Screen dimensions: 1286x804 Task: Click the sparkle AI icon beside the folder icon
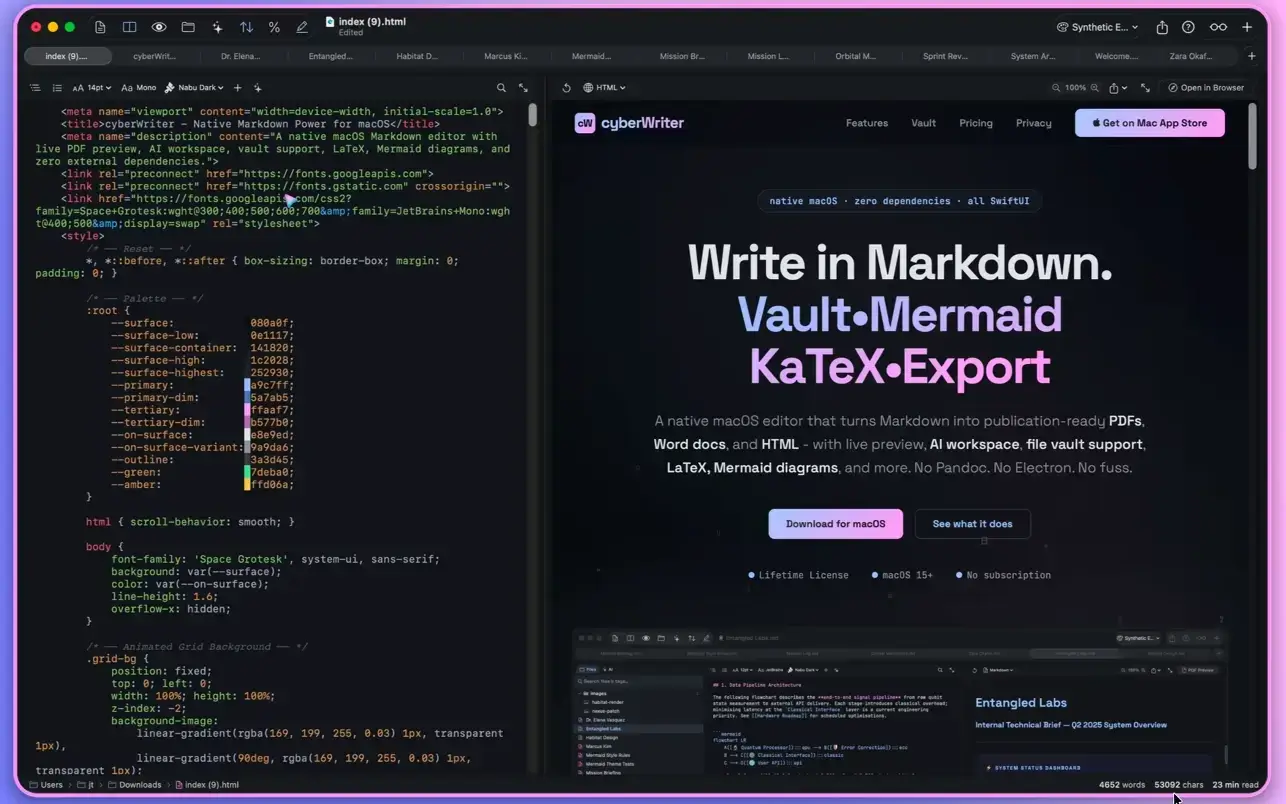coord(217,27)
